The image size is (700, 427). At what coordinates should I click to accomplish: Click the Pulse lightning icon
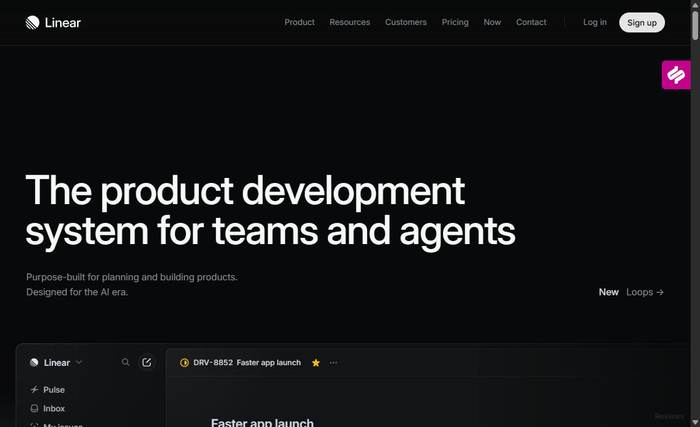click(x=34, y=390)
